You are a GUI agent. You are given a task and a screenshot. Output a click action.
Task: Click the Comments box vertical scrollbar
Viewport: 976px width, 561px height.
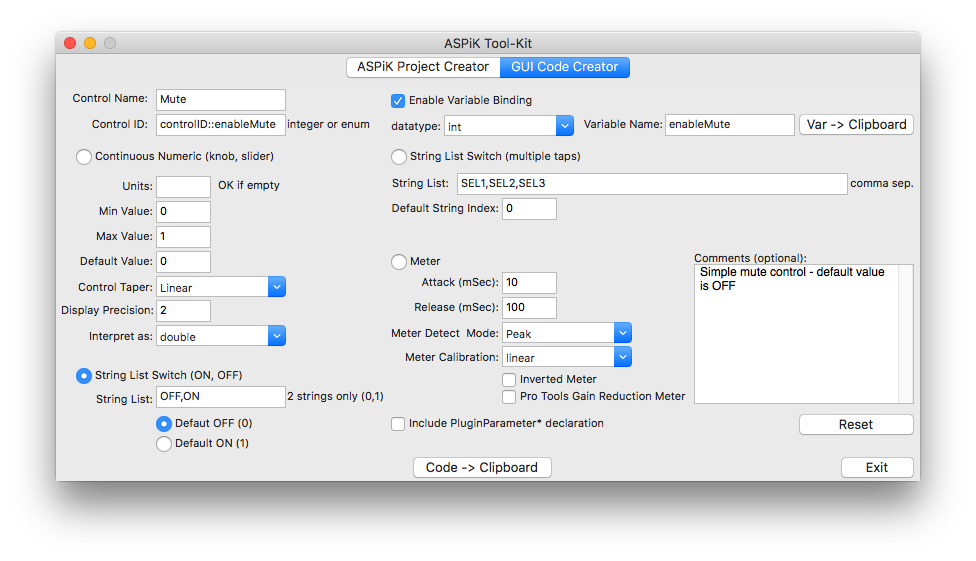(906, 334)
